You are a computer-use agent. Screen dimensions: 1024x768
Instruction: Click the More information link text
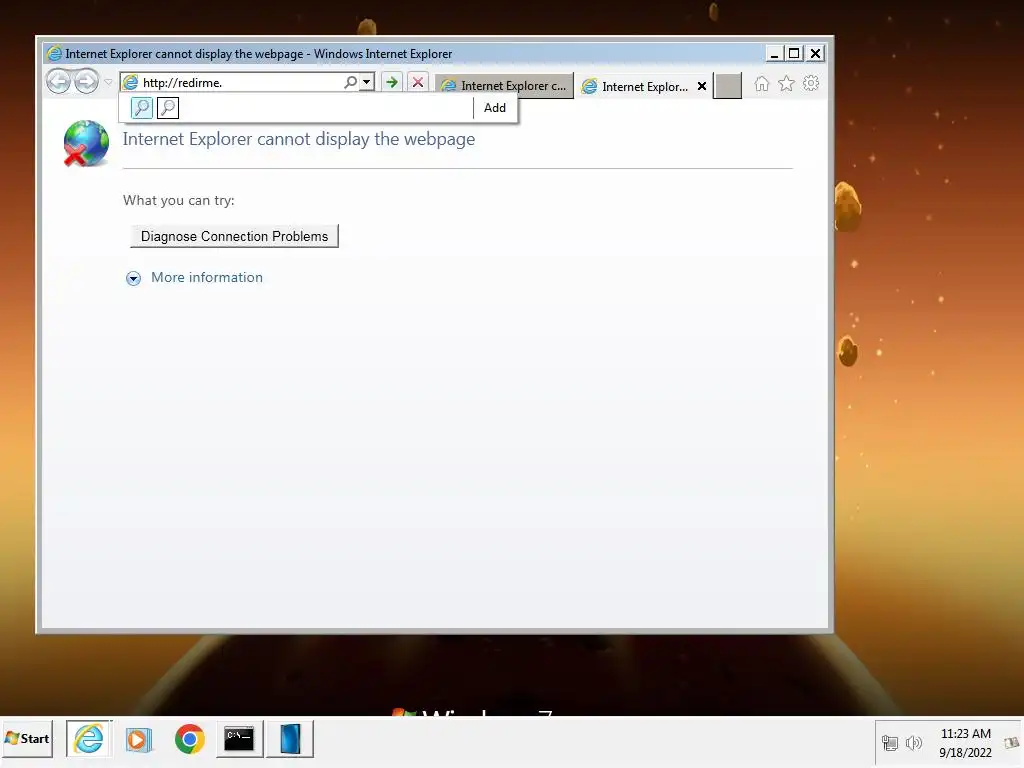coord(207,278)
